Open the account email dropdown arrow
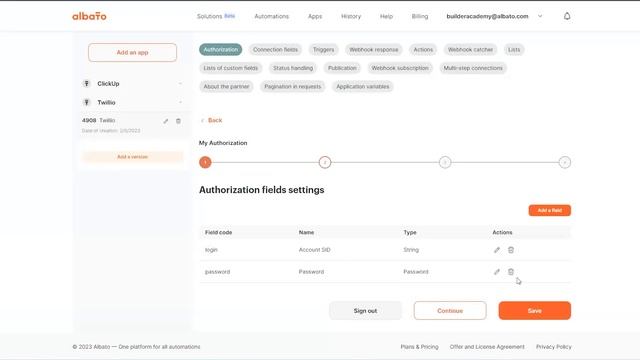 point(540,16)
